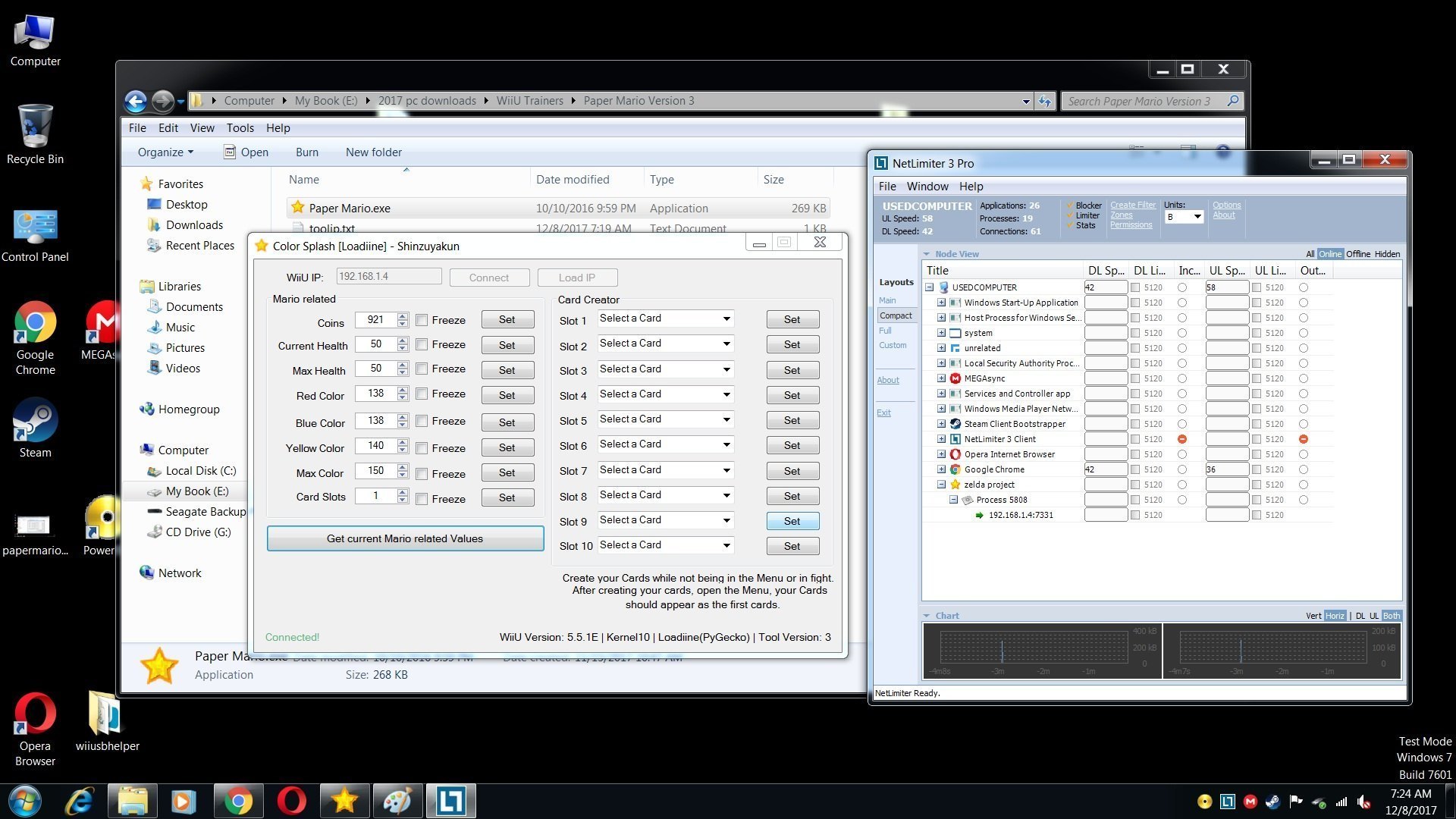Viewport: 1456px width, 819px height.
Task: Click the MEGA tray icon
Action: [x=1250, y=802]
